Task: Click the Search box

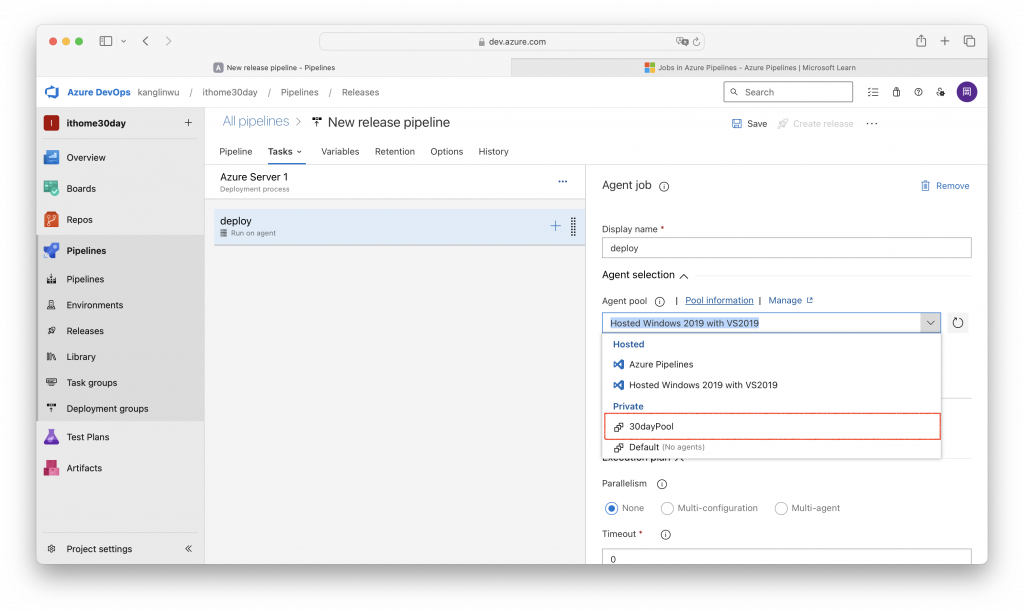Action: (788, 92)
